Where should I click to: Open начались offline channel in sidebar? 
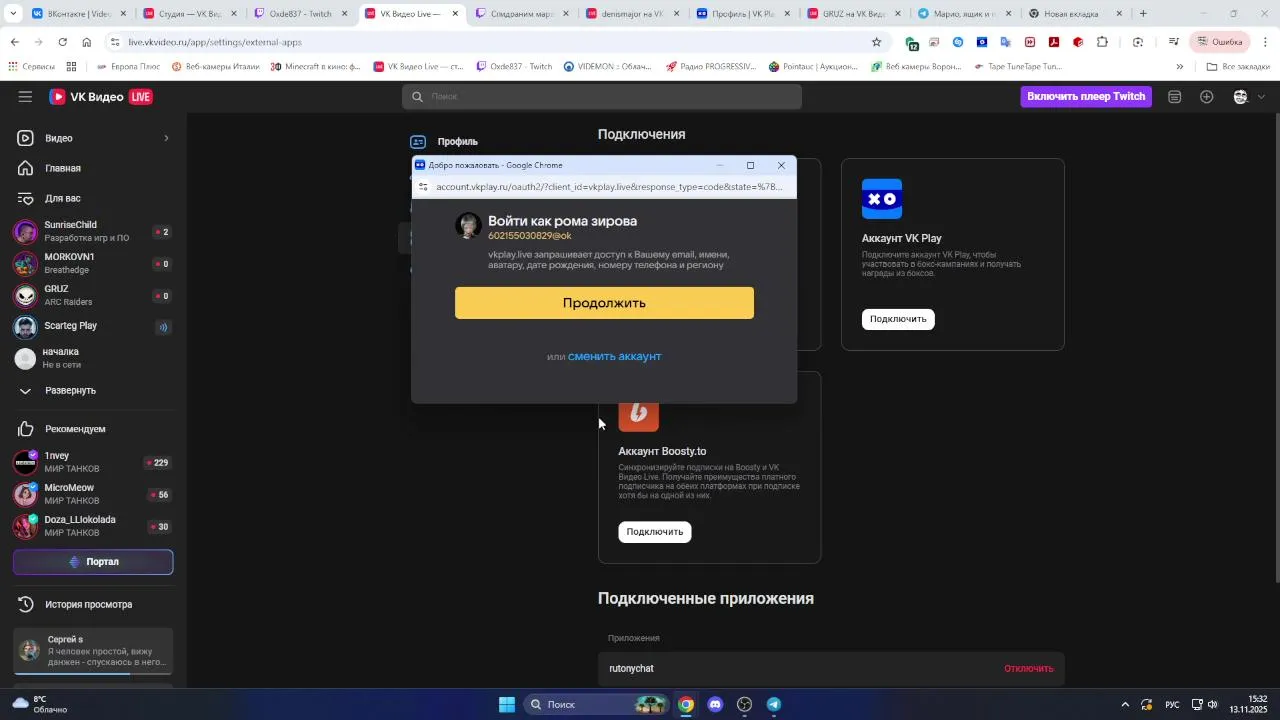click(93, 358)
